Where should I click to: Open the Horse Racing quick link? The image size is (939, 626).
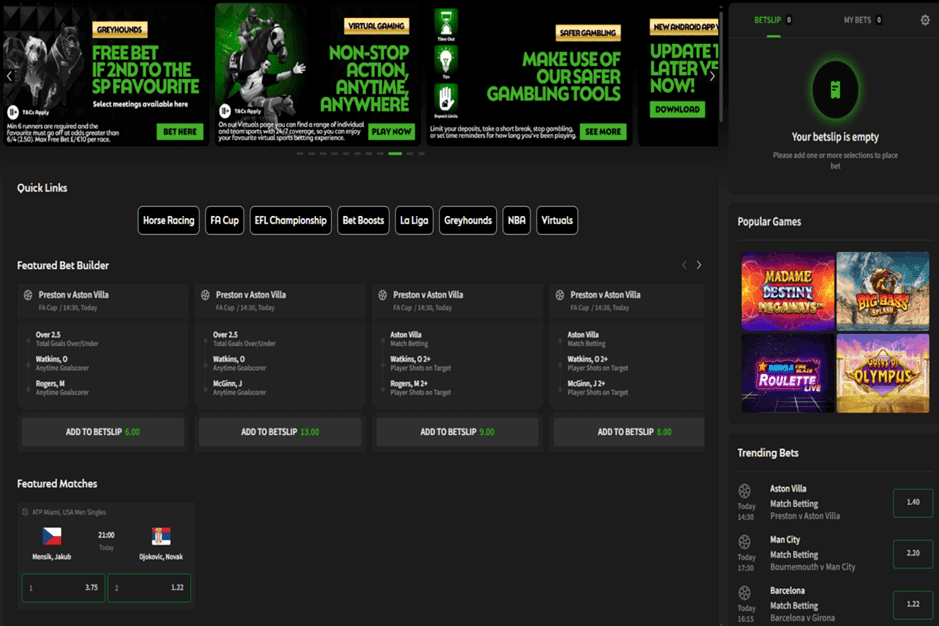[x=168, y=220]
